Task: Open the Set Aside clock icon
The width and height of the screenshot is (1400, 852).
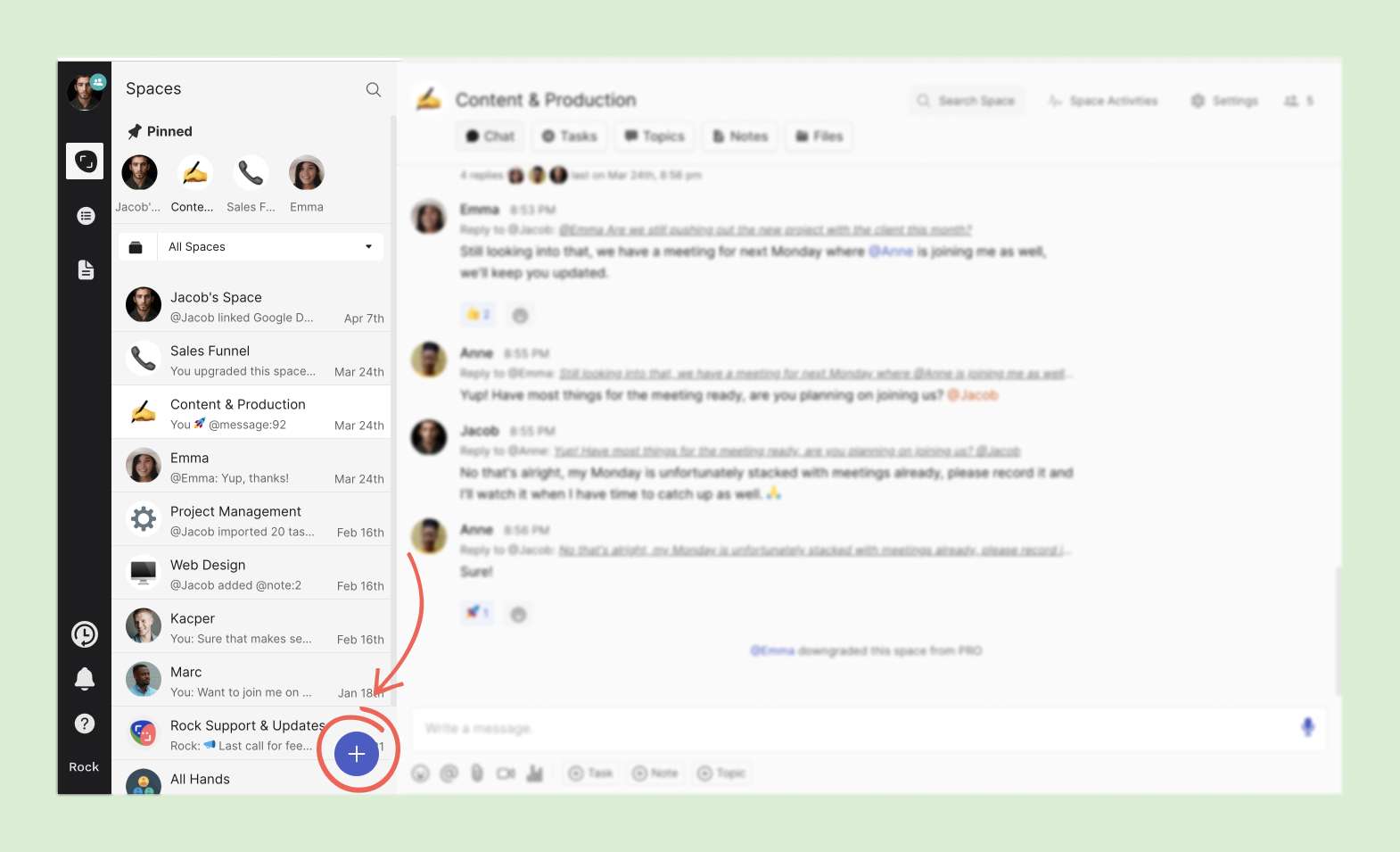Action: click(85, 634)
